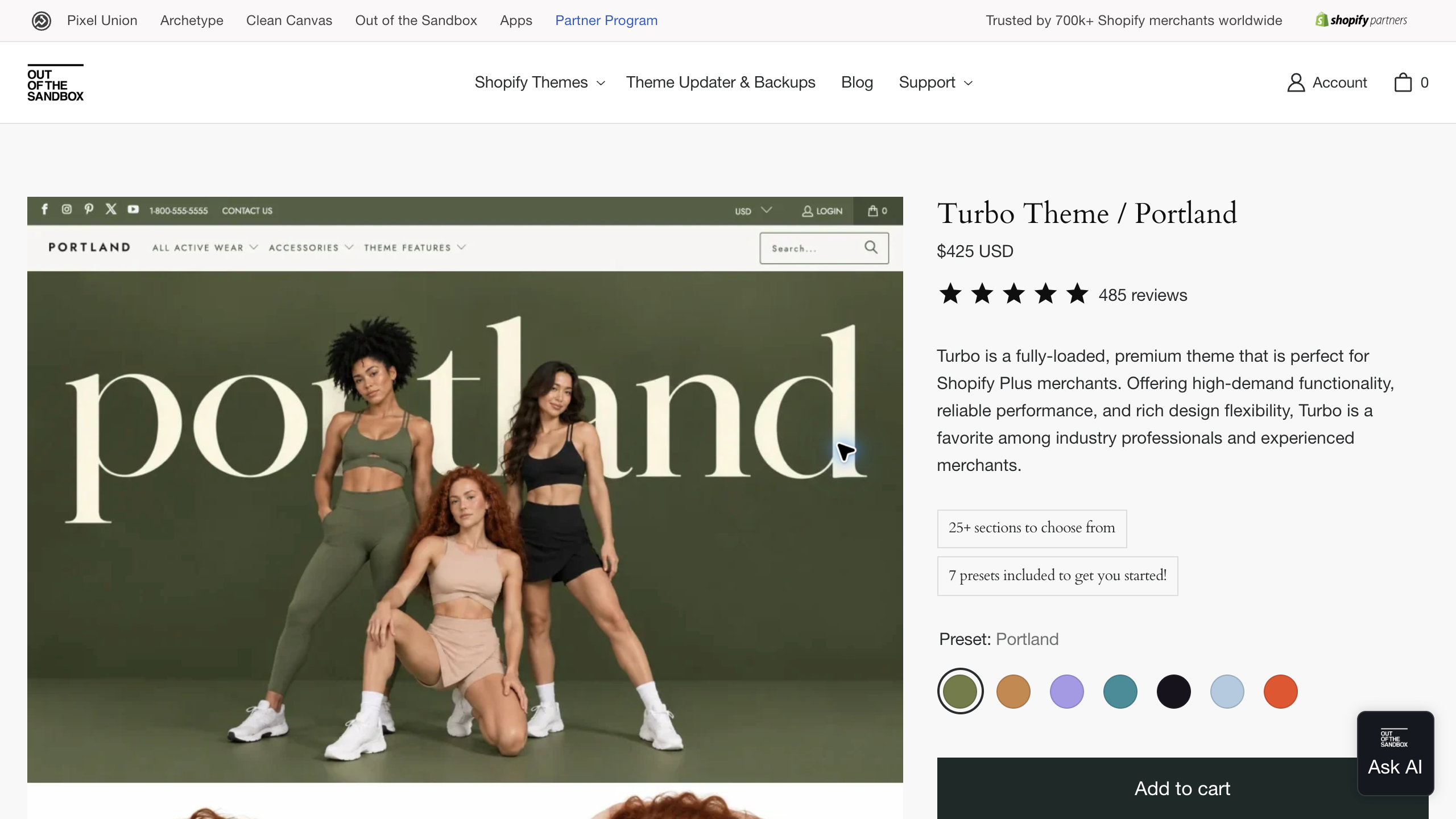The height and width of the screenshot is (819, 1456).
Task: Click the preview's cart bag icon
Action: coord(872,211)
